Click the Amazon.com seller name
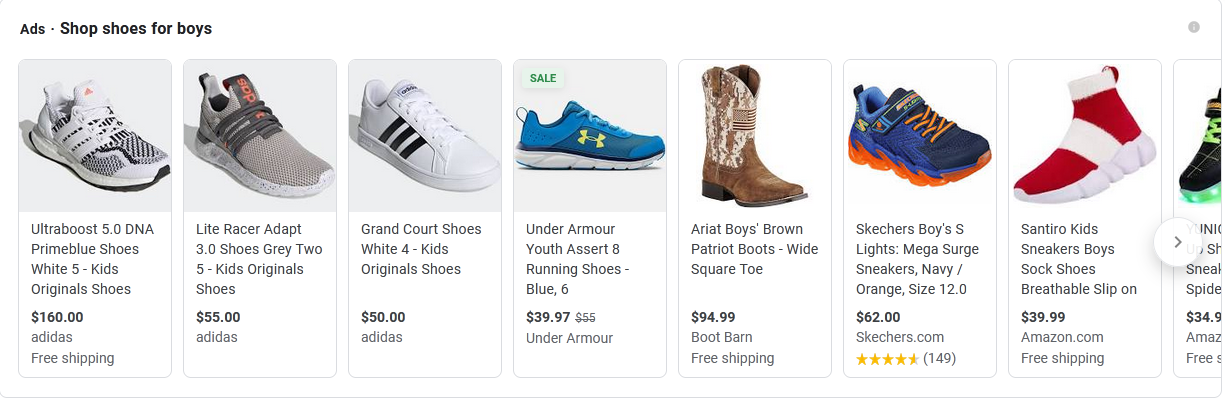This screenshot has width=1225, height=399. point(1062,338)
